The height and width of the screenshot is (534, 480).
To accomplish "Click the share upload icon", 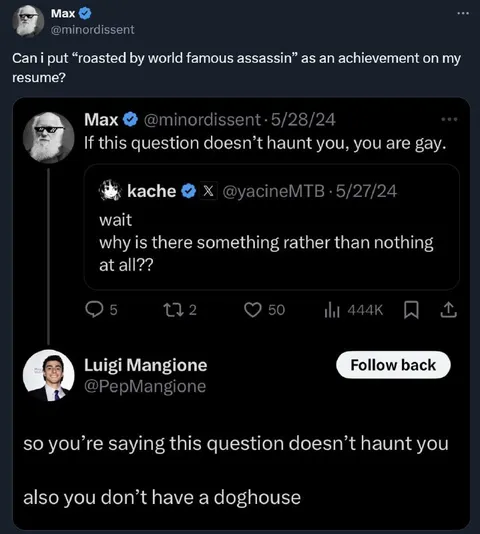I will coord(448,310).
